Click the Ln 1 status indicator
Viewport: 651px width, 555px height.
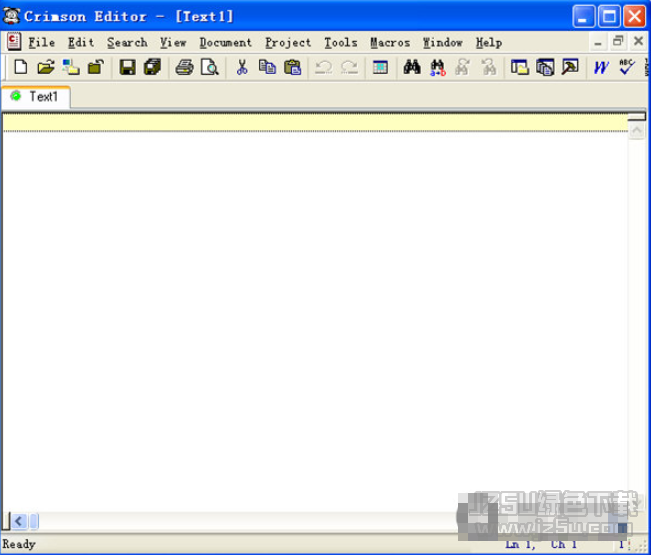(520, 544)
